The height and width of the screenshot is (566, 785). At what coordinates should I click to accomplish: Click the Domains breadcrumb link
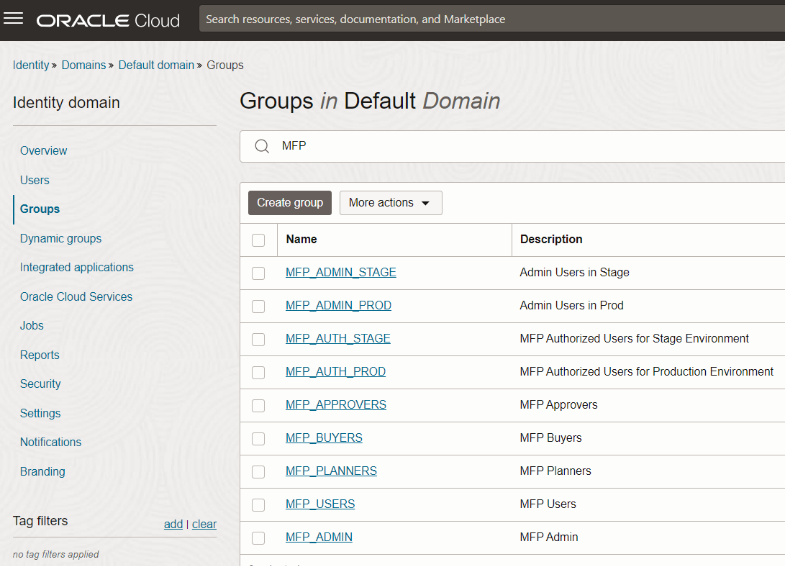pos(84,65)
